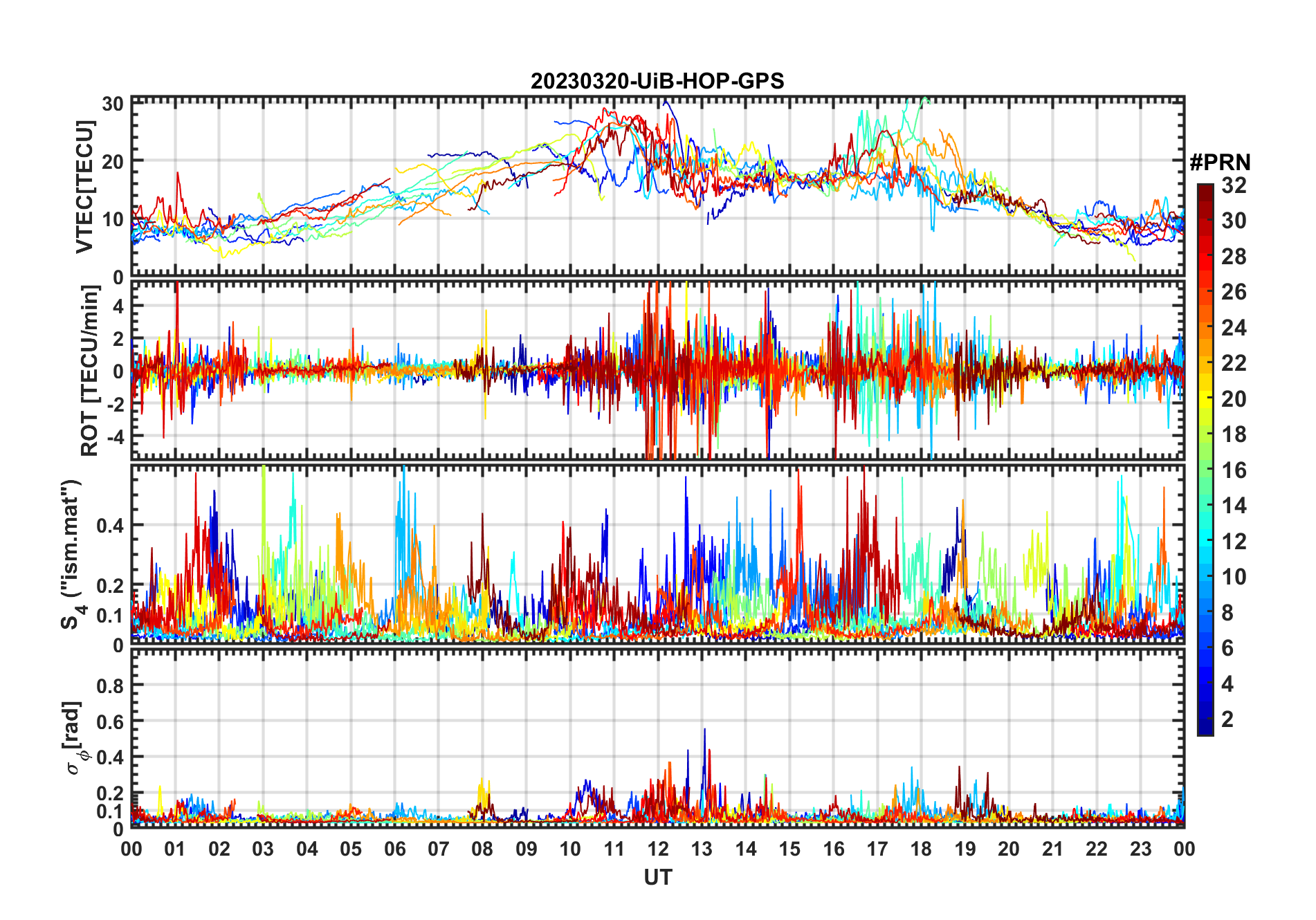Click the "16" label on PRN colorbar
Viewport: 1316px width, 920px height.
click(1234, 470)
